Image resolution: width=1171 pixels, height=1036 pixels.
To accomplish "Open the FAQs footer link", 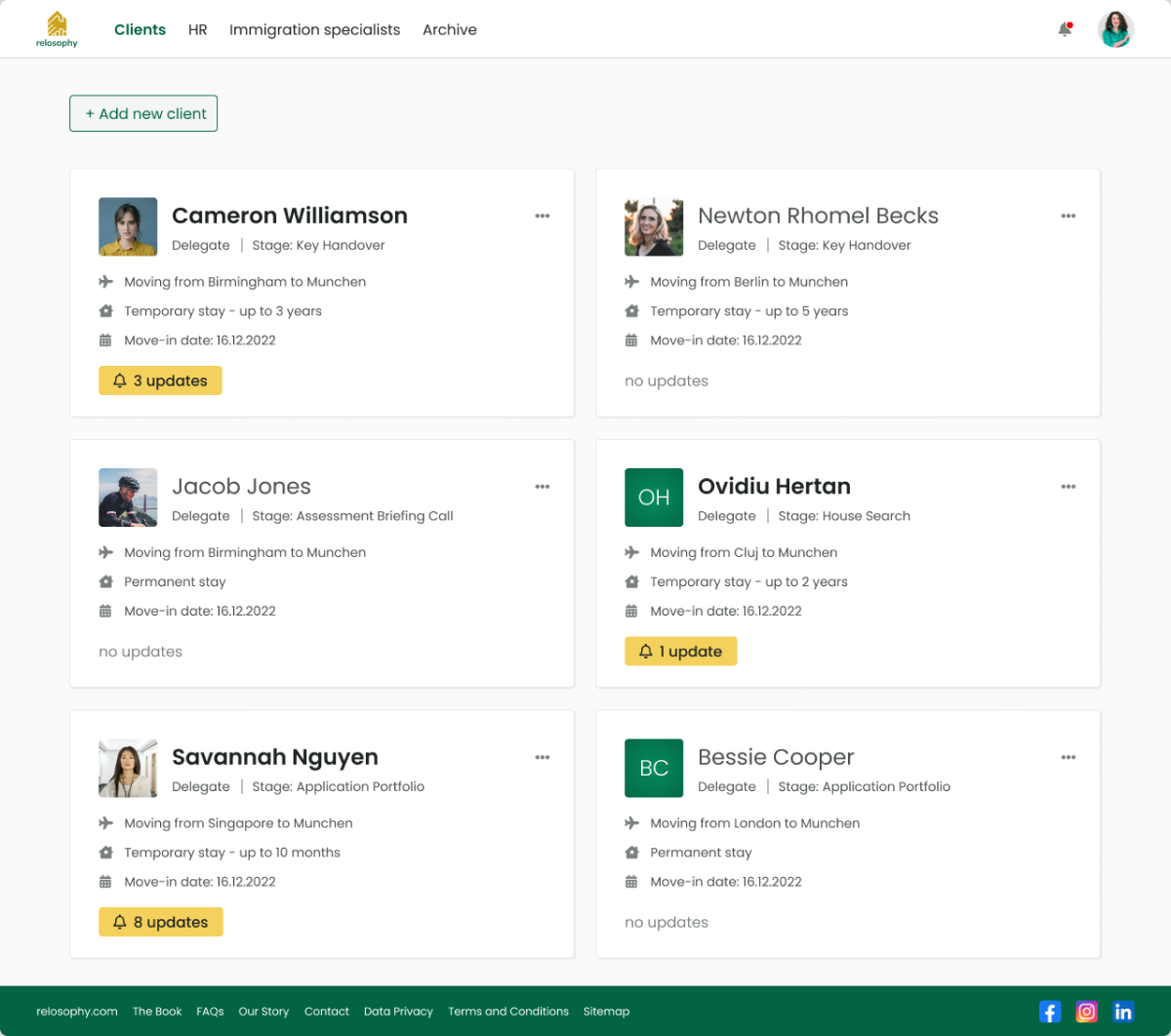I will 210,1012.
